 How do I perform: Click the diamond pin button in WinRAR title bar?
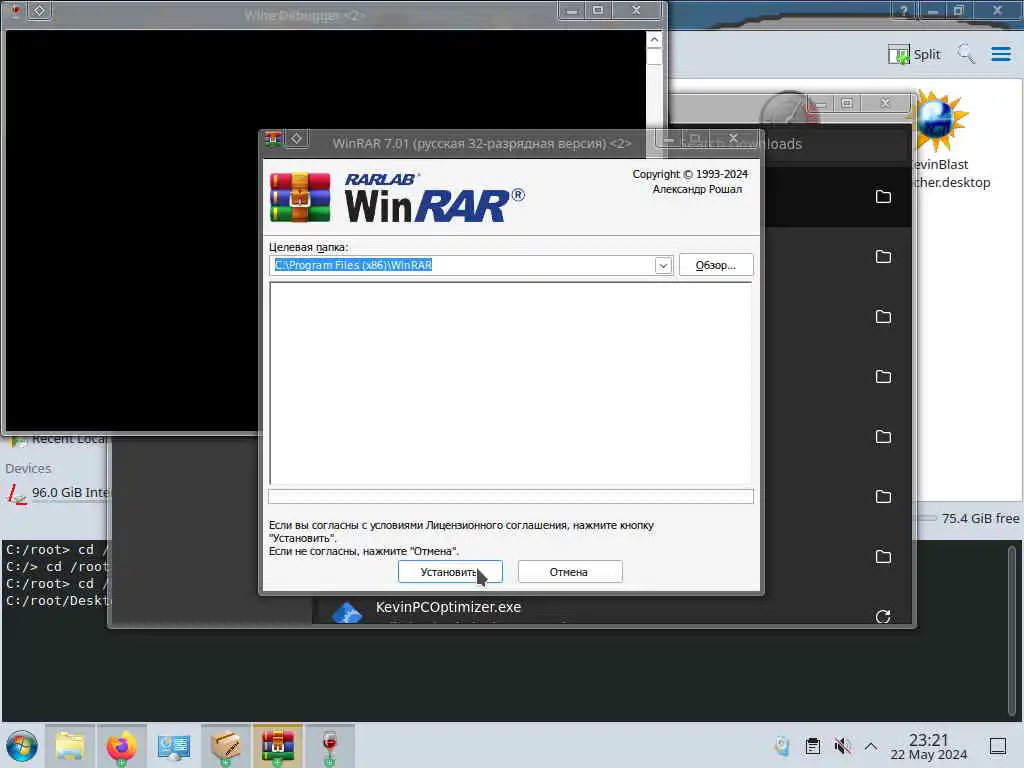coord(296,139)
